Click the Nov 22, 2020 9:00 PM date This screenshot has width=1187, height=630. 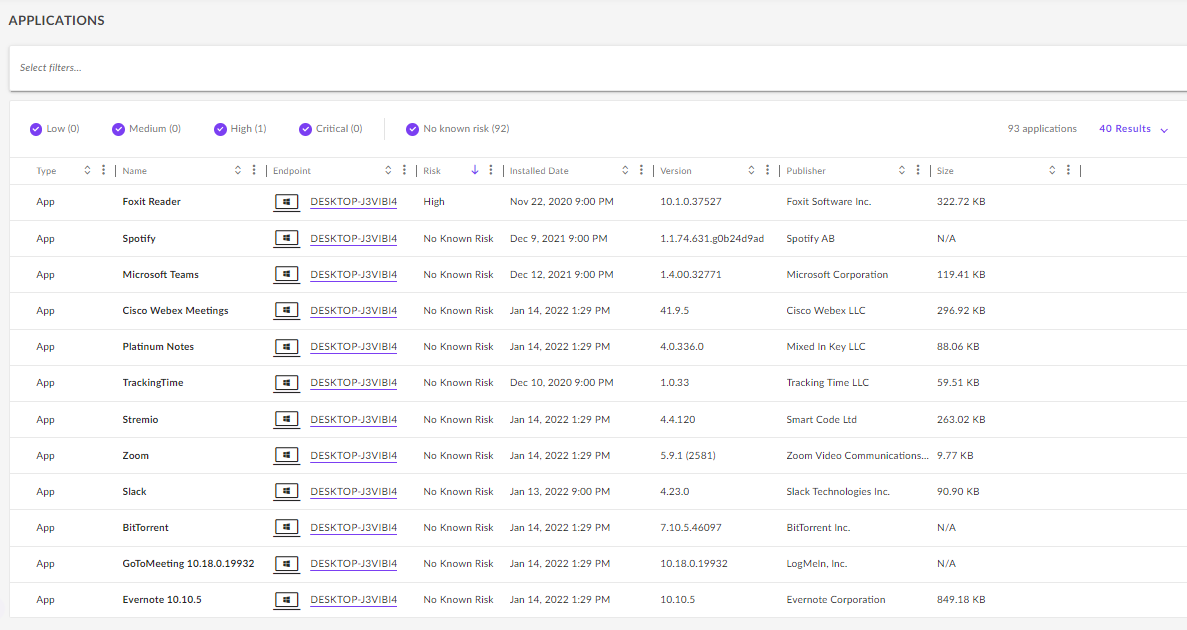[x=562, y=202]
